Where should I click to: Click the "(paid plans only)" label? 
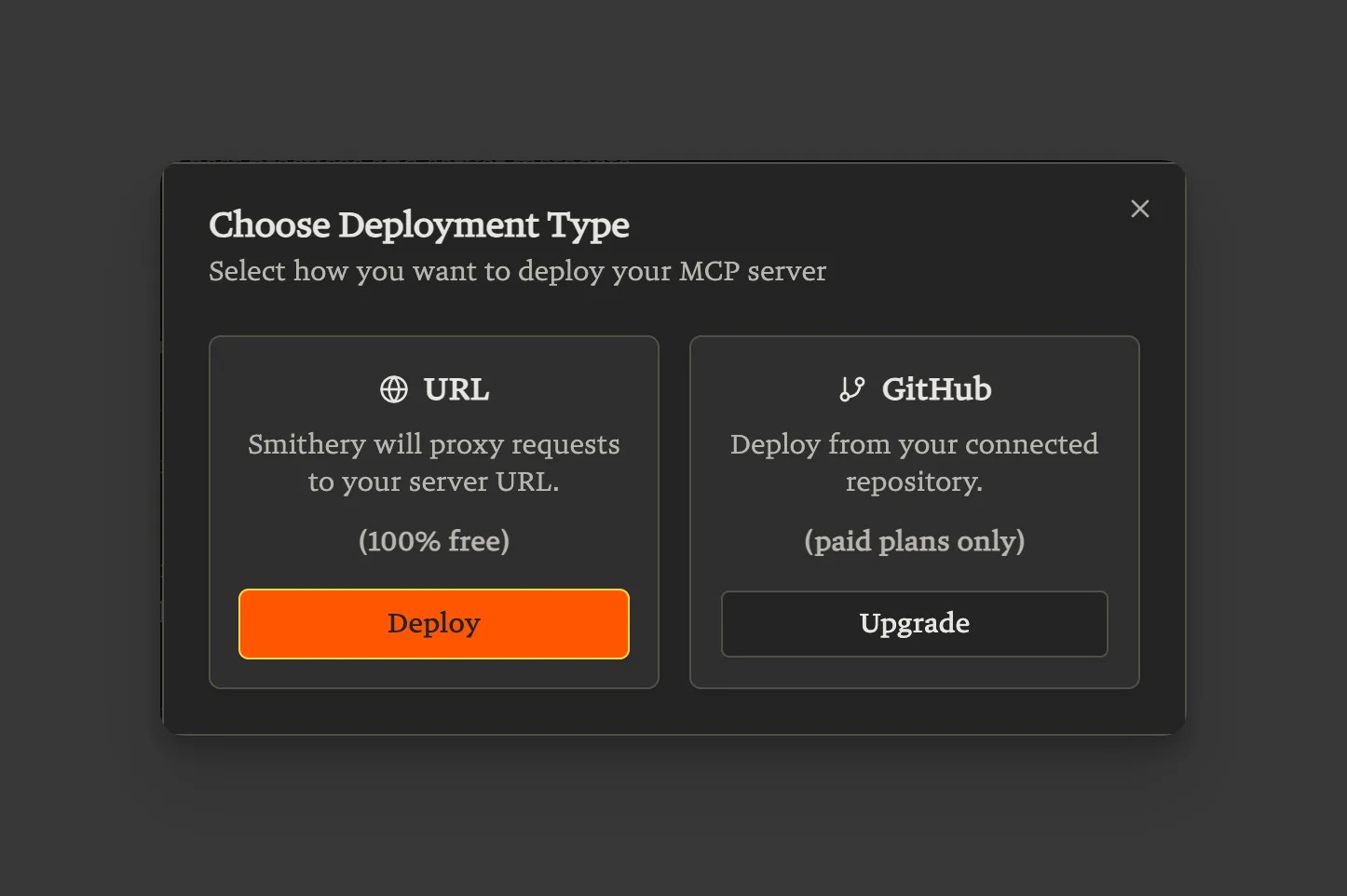(914, 541)
